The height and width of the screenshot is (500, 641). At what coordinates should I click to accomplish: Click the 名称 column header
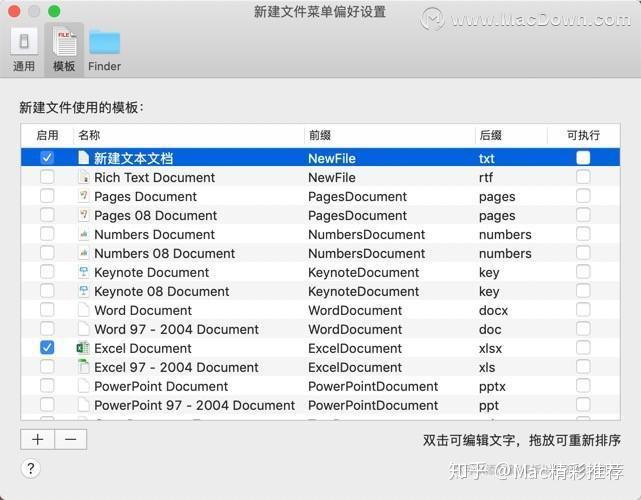[89, 135]
